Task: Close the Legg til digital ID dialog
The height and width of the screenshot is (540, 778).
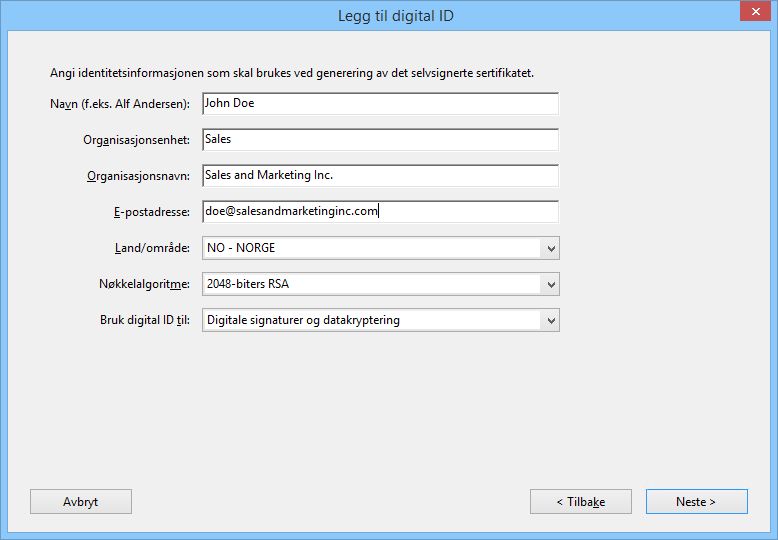Action: (x=755, y=11)
